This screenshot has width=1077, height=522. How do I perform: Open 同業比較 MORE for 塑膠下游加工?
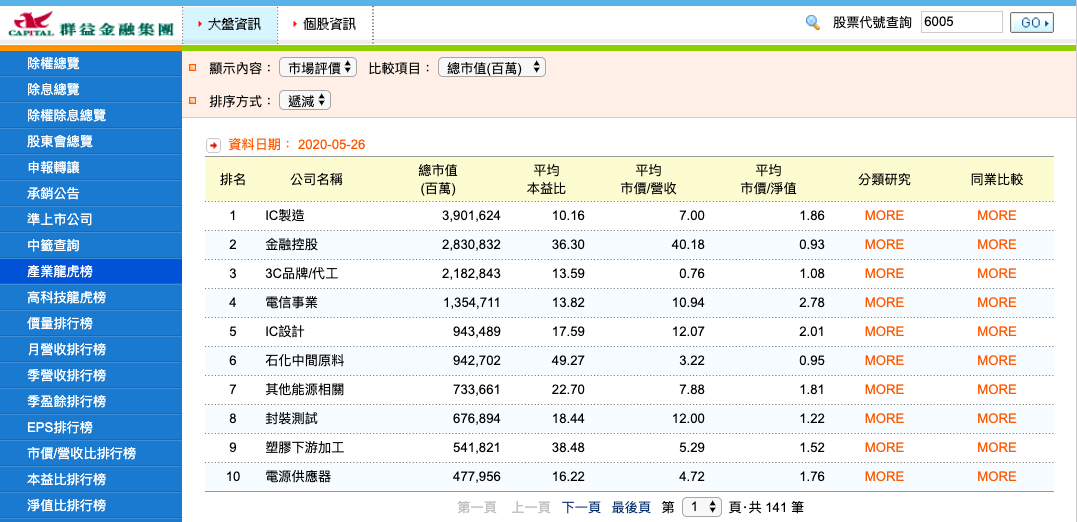[997, 447]
